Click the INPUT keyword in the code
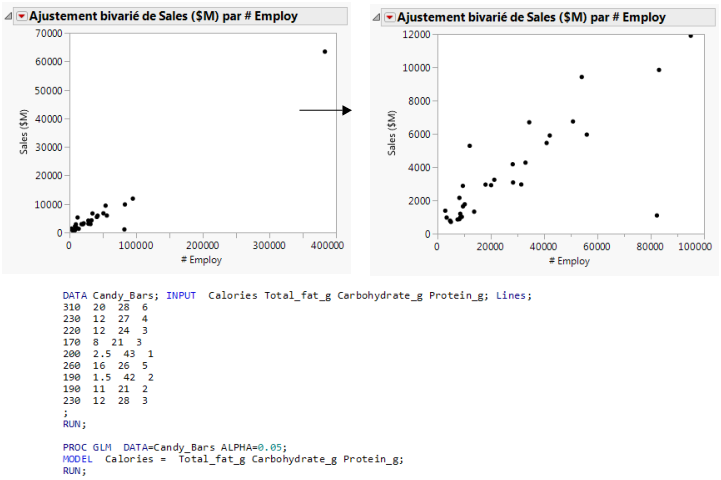The width and height of the screenshot is (721, 480). coord(181,296)
